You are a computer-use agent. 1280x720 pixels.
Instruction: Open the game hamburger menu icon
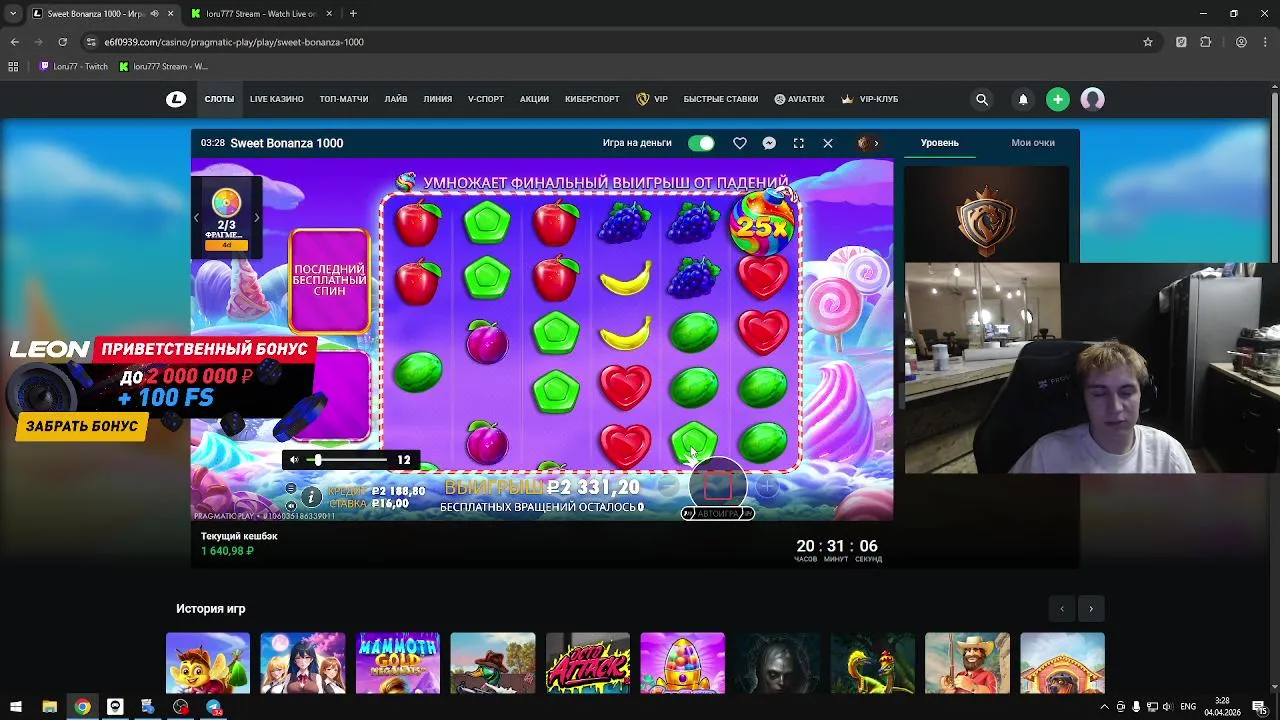coord(291,489)
